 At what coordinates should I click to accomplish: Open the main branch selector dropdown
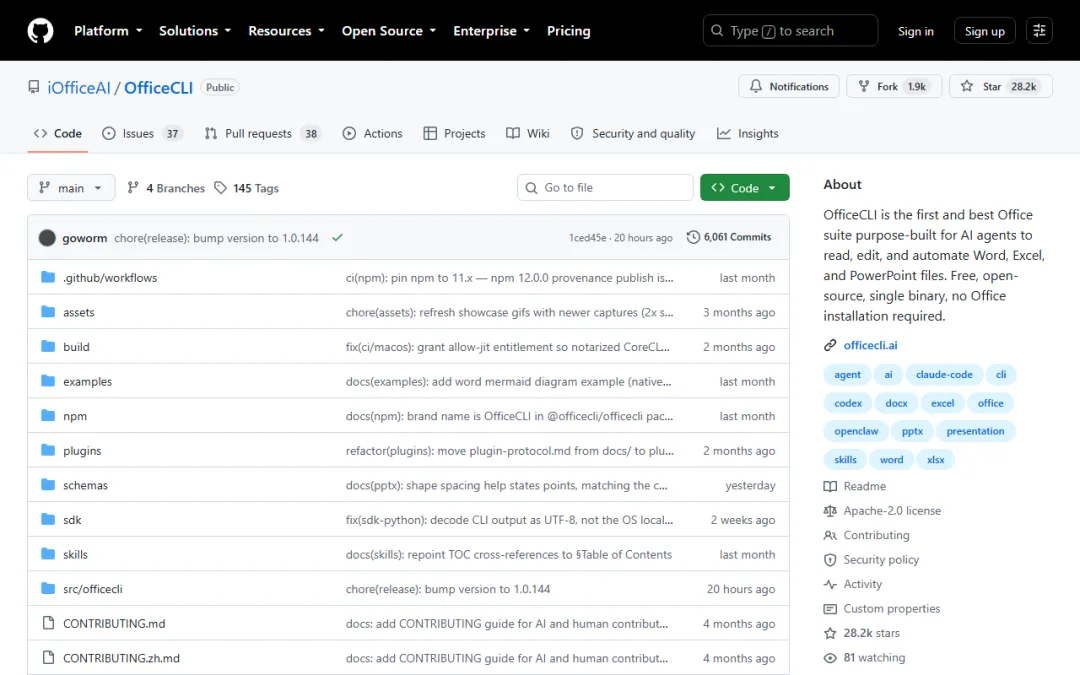click(71, 187)
